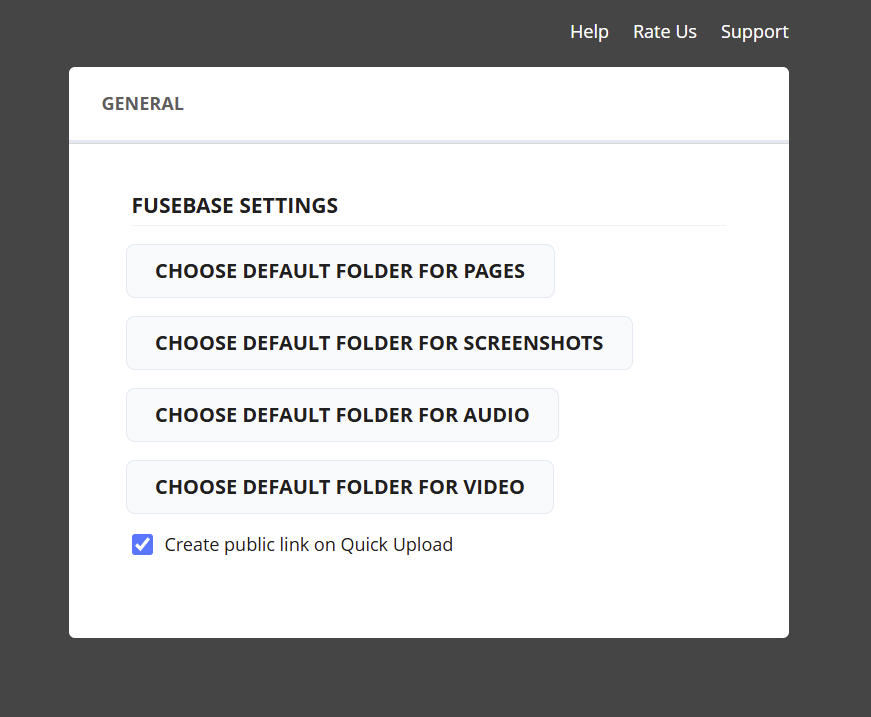This screenshot has width=871, height=717.
Task: Select the GENERAL section header tab
Action: click(143, 104)
